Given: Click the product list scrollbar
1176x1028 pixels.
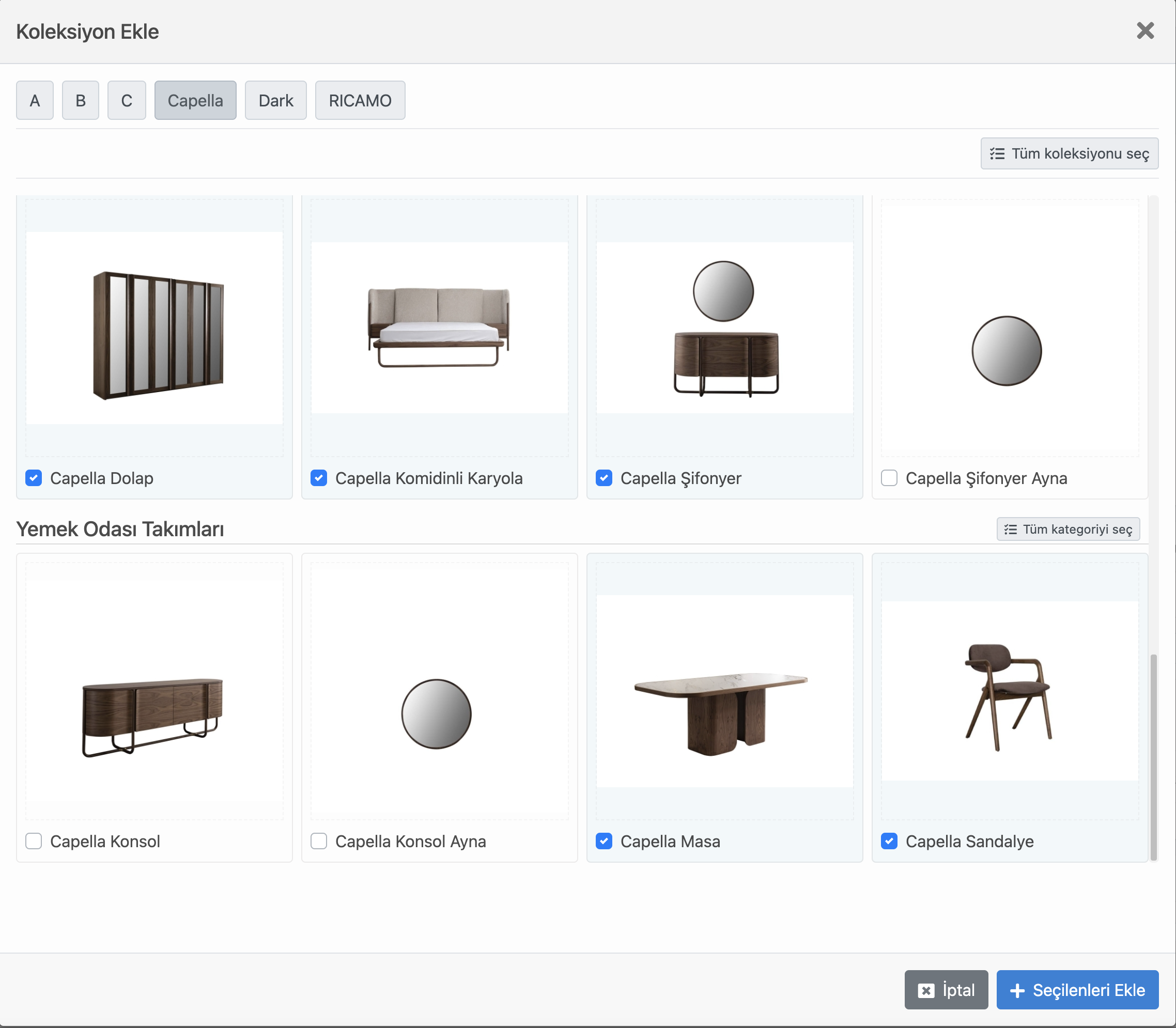Looking at the screenshot, I should tap(1153, 757).
